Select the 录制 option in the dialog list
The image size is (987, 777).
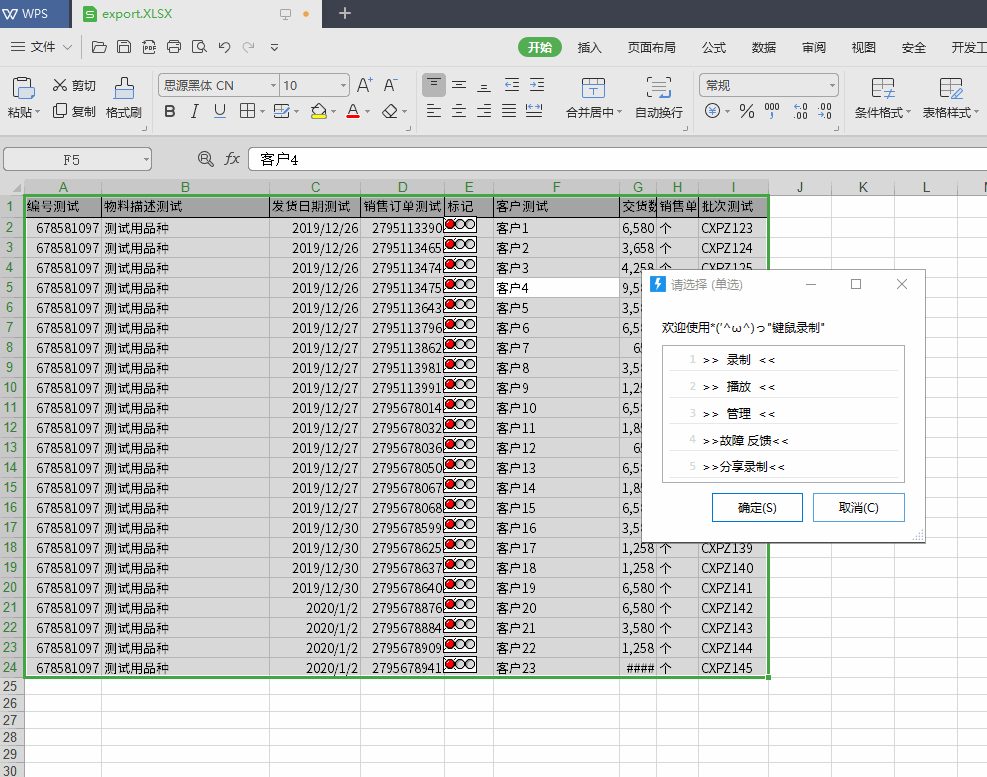(783, 360)
